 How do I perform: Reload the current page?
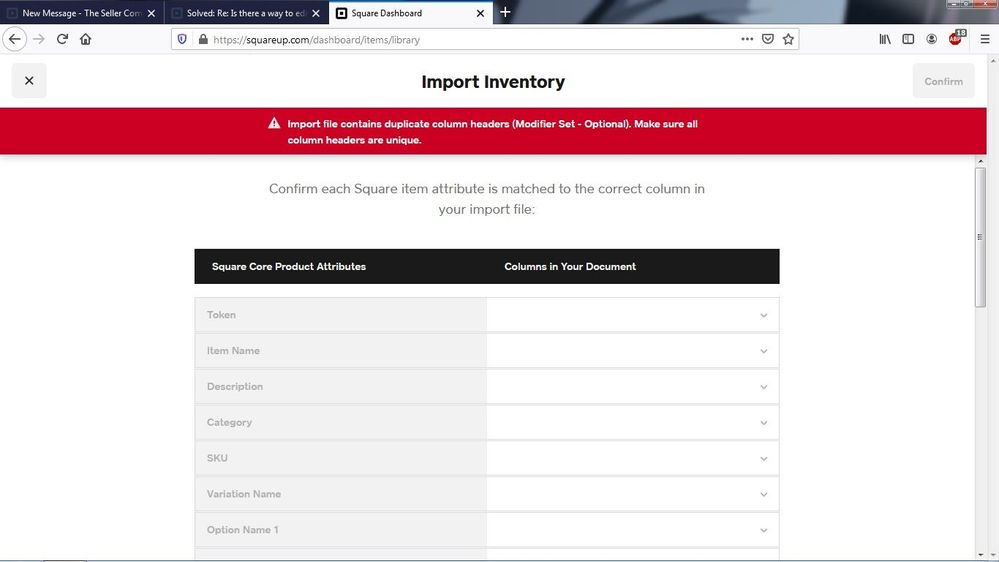coord(62,39)
